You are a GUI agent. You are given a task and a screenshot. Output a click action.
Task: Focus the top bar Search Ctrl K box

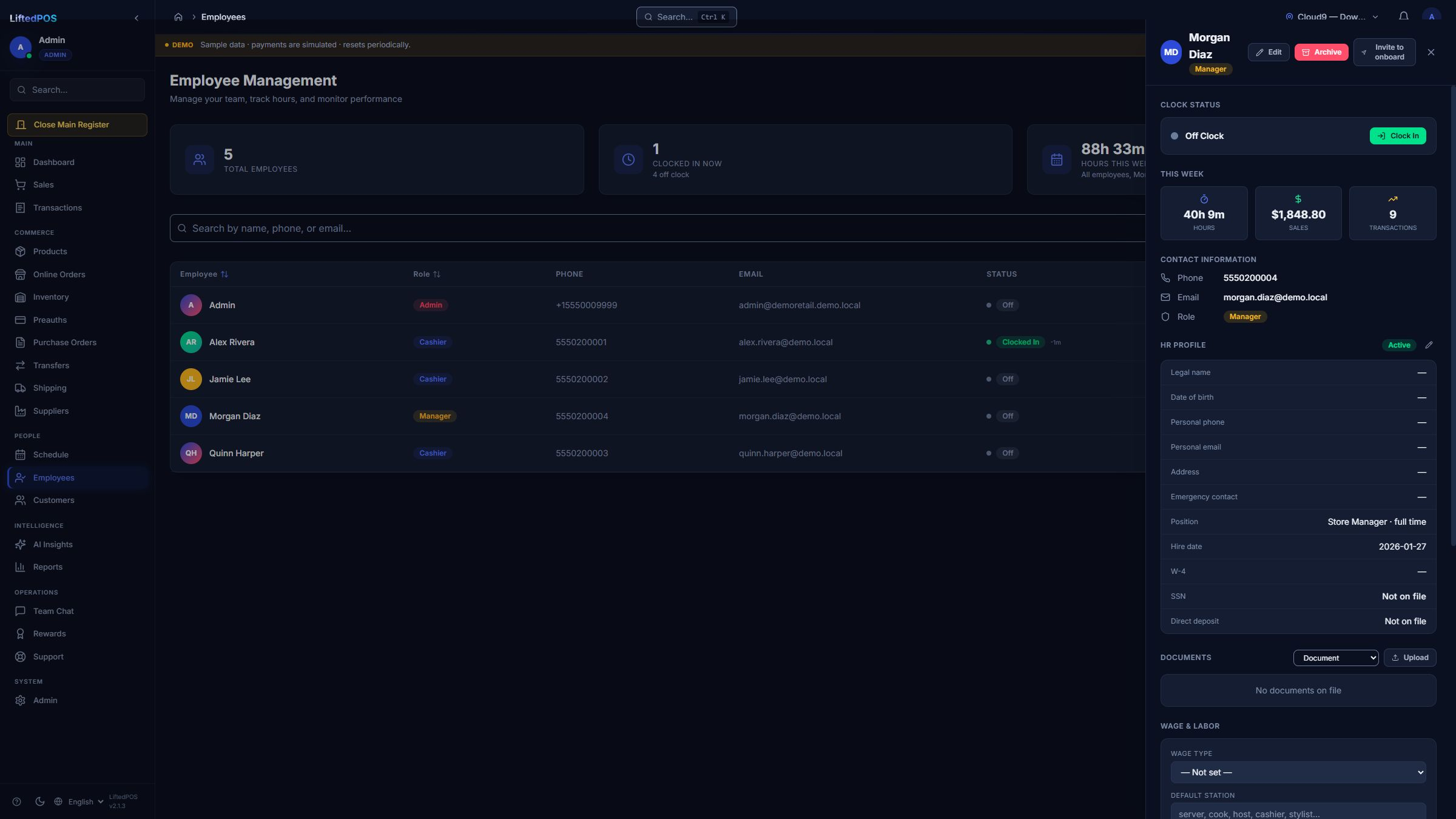pyautogui.click(x=686, y=17)
